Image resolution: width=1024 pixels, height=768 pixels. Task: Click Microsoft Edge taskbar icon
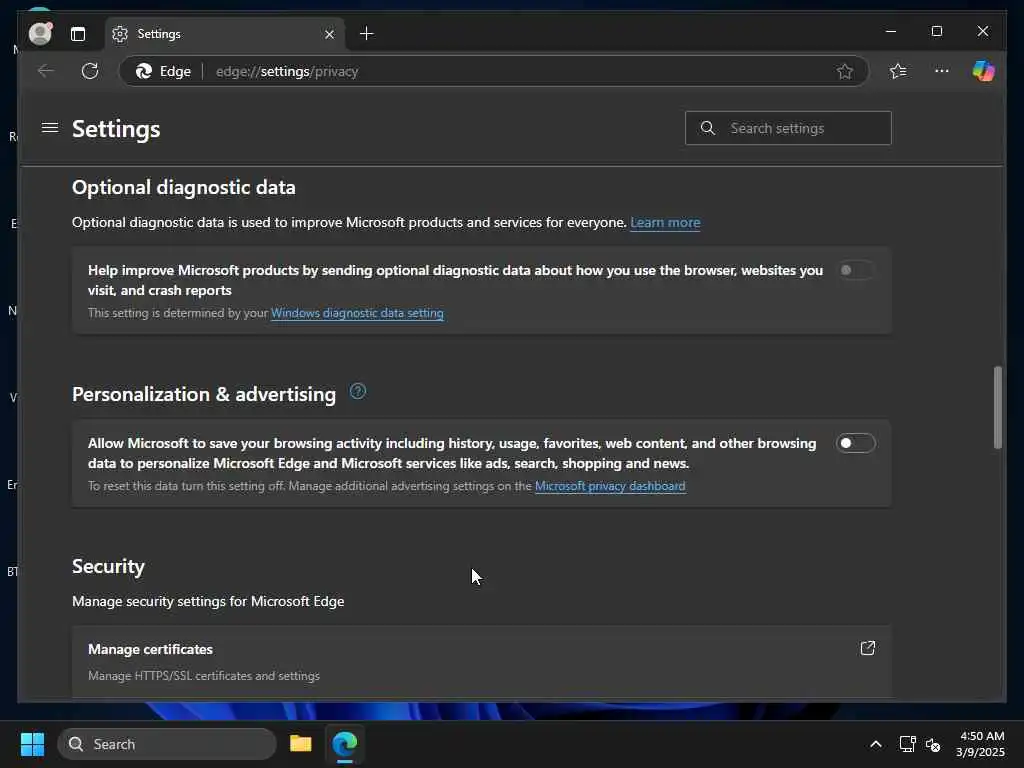(x=345, y=744)
